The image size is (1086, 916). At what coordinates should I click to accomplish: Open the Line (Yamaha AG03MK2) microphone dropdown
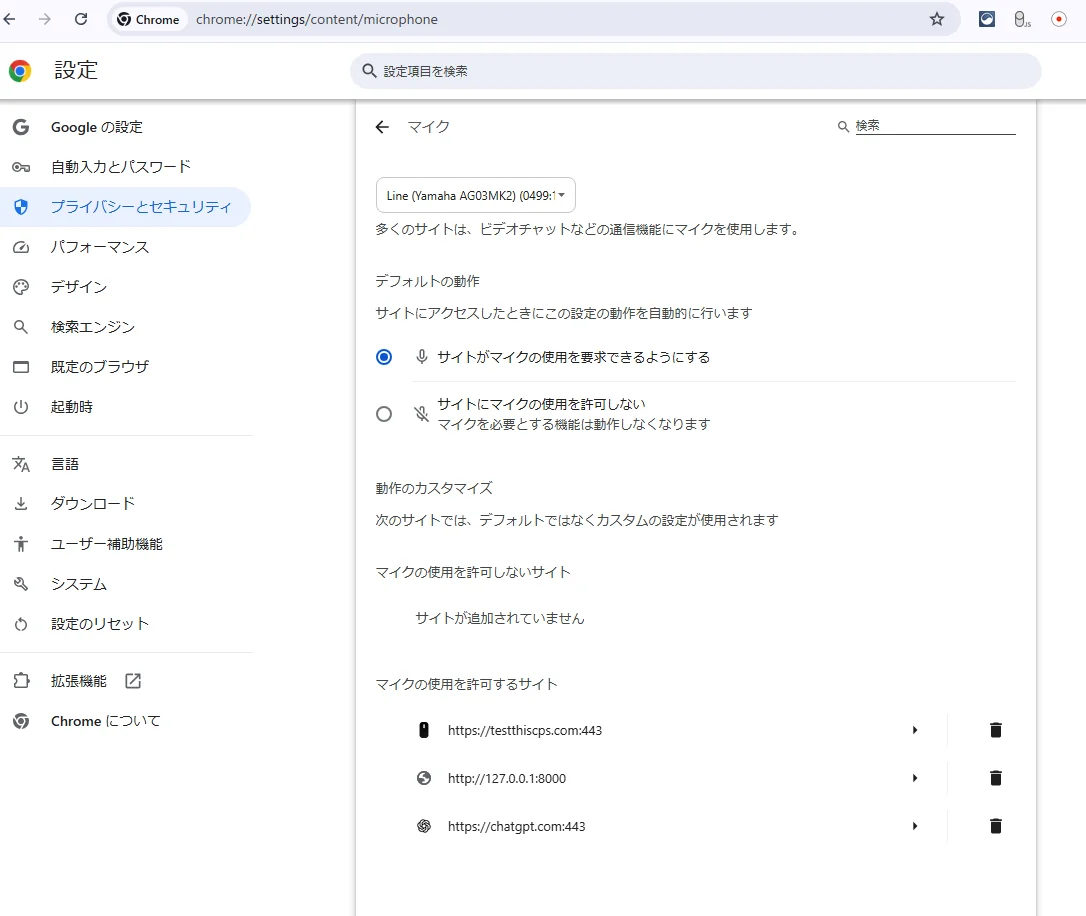pos(475,195)
